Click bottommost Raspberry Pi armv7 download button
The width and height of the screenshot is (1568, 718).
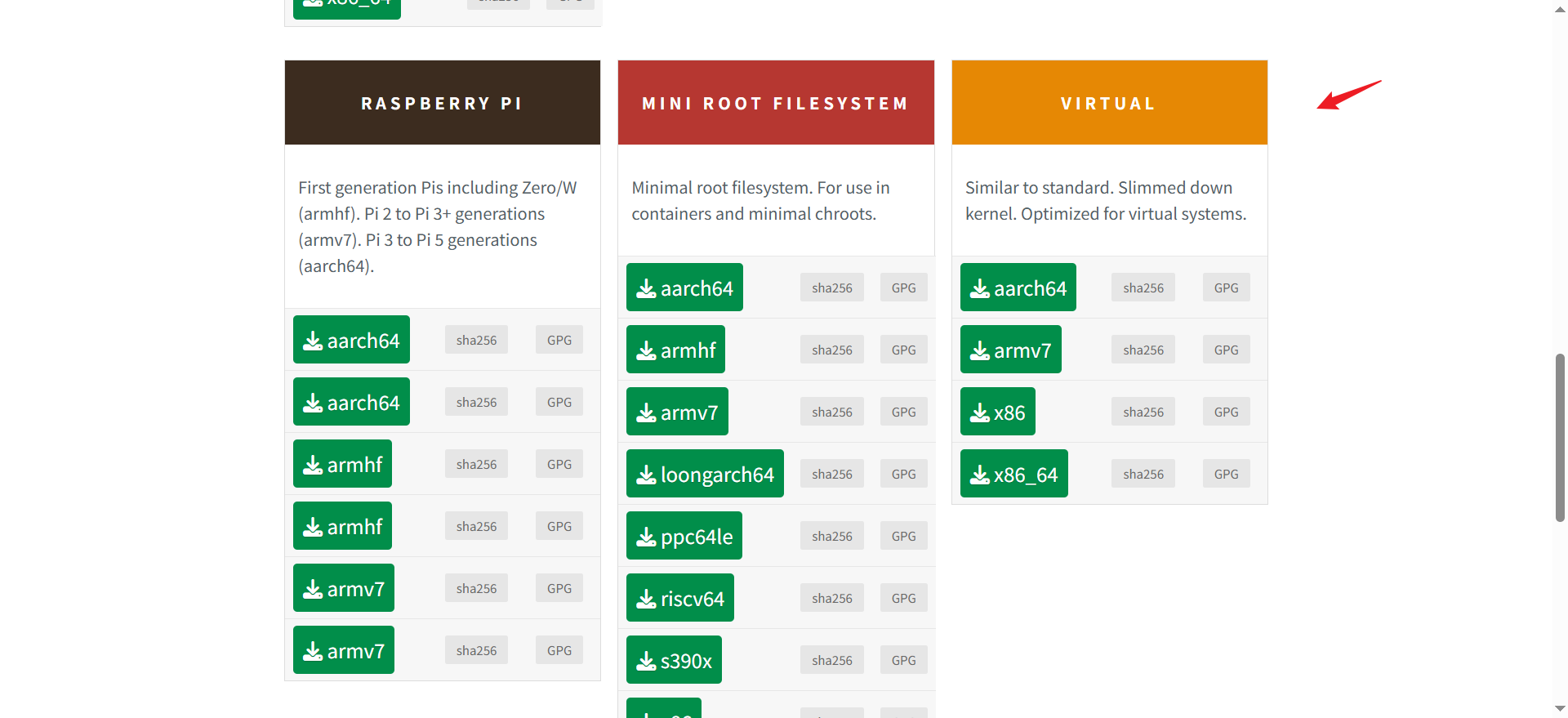(344, 650)
